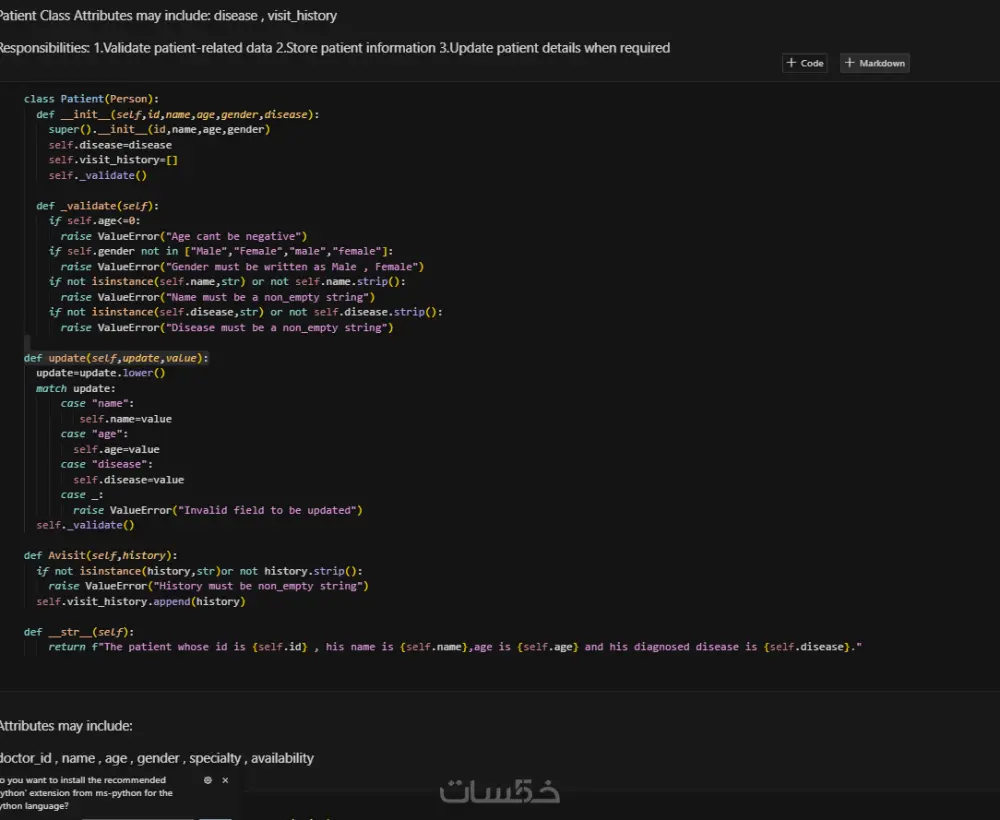Click the 'match update:' statement line
The height and width of the screenshot is (820, 1000).
[x=75, y=388]
